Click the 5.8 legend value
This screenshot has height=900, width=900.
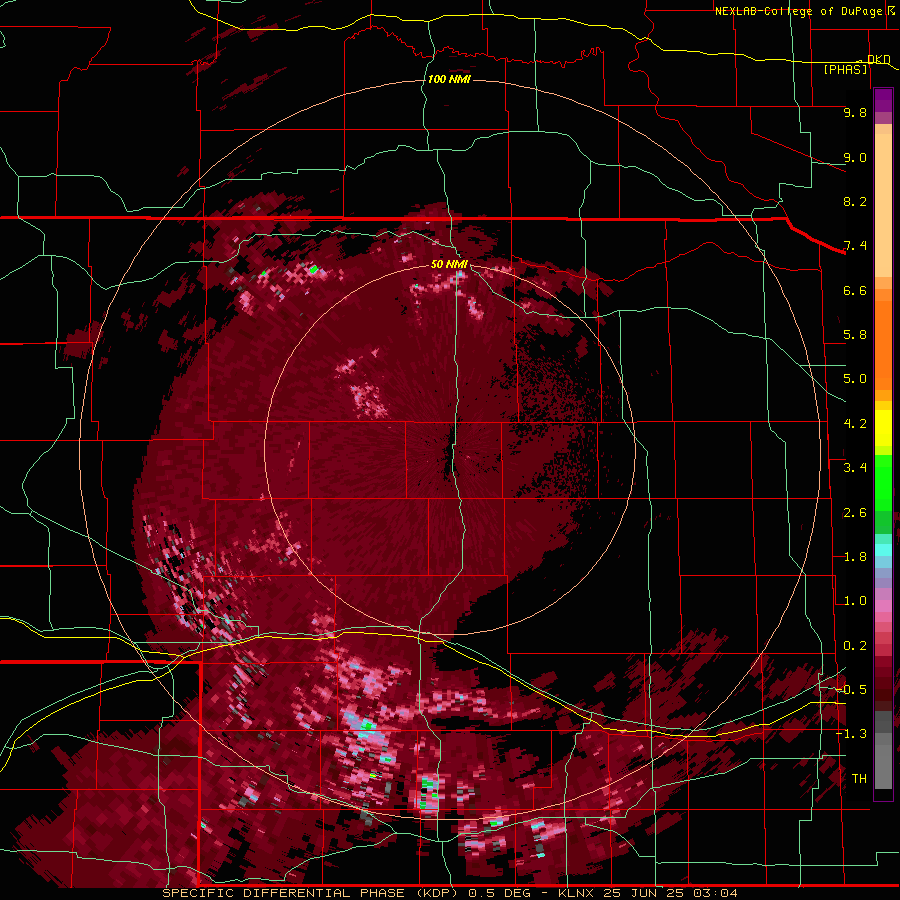(x=855, y=335)
